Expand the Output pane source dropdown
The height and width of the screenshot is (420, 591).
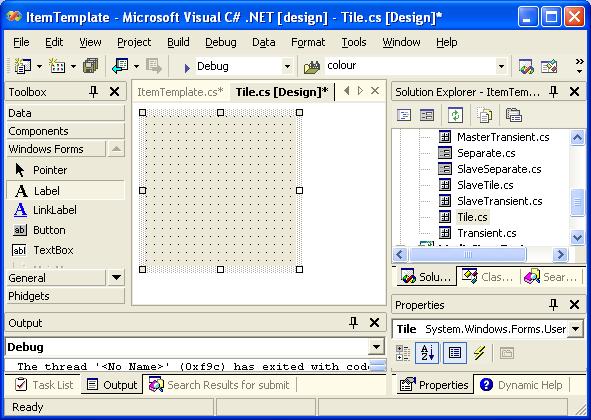(376, 347)
